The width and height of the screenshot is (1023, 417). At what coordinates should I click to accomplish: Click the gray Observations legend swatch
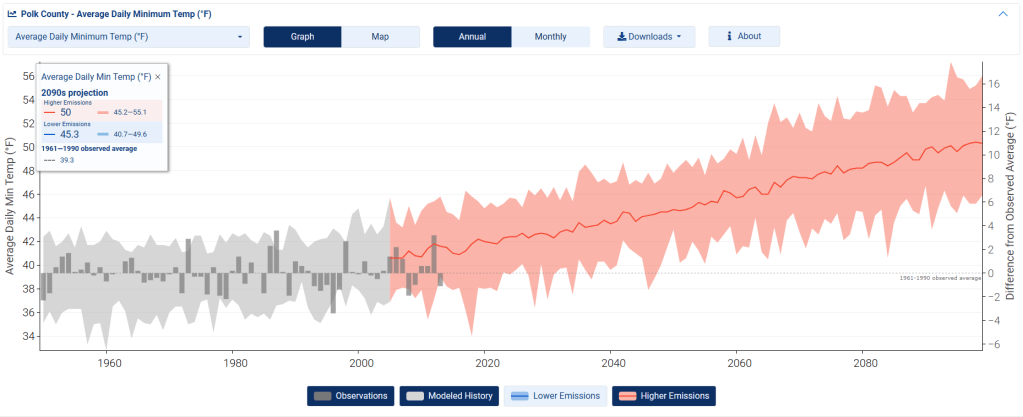(x=322, y=396)
